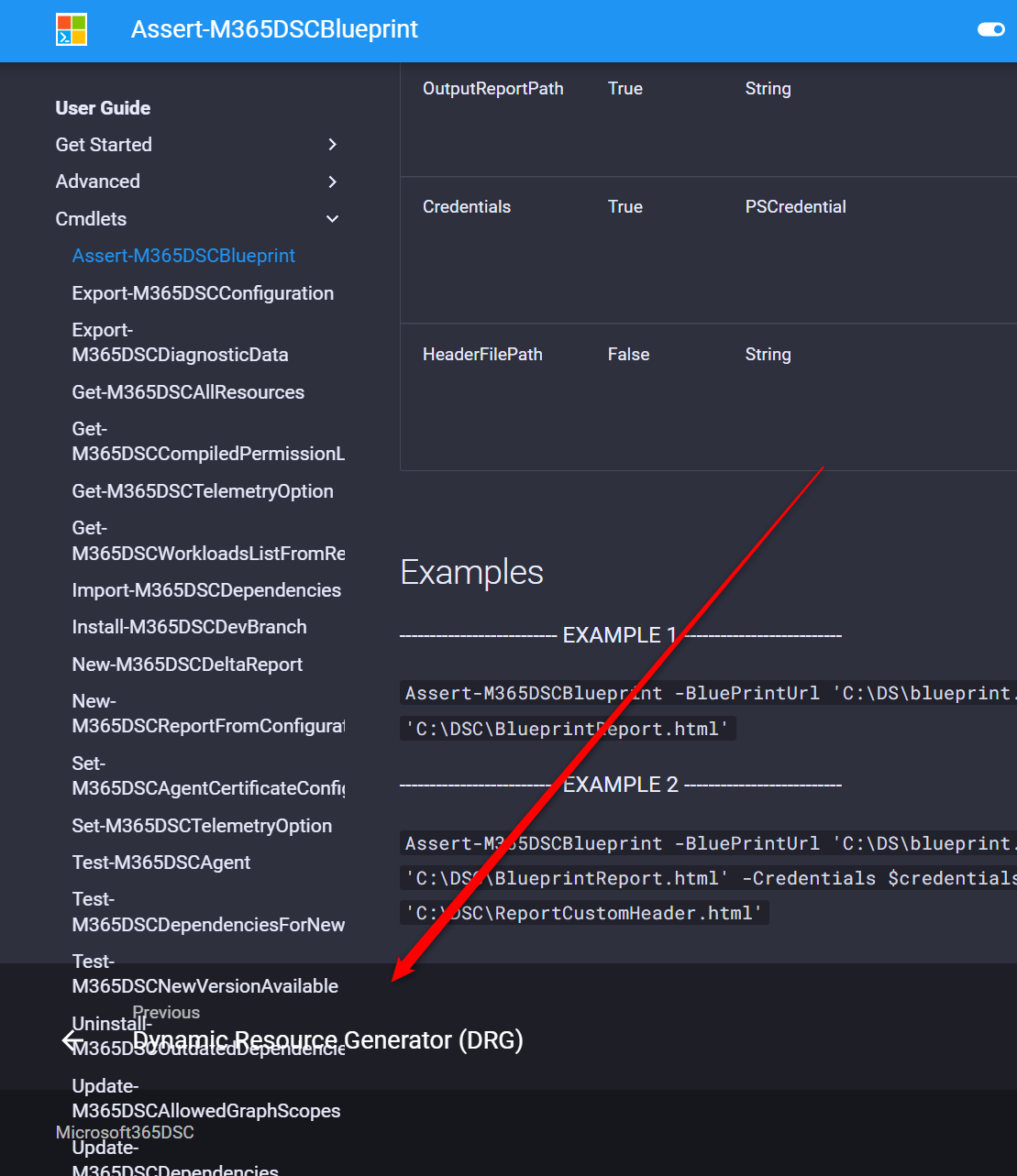Viewport: 1017px width, 1176px height.
Task: Open Set-M365DSCAgentCertificateConfiguration page
Action: [208, 775]
